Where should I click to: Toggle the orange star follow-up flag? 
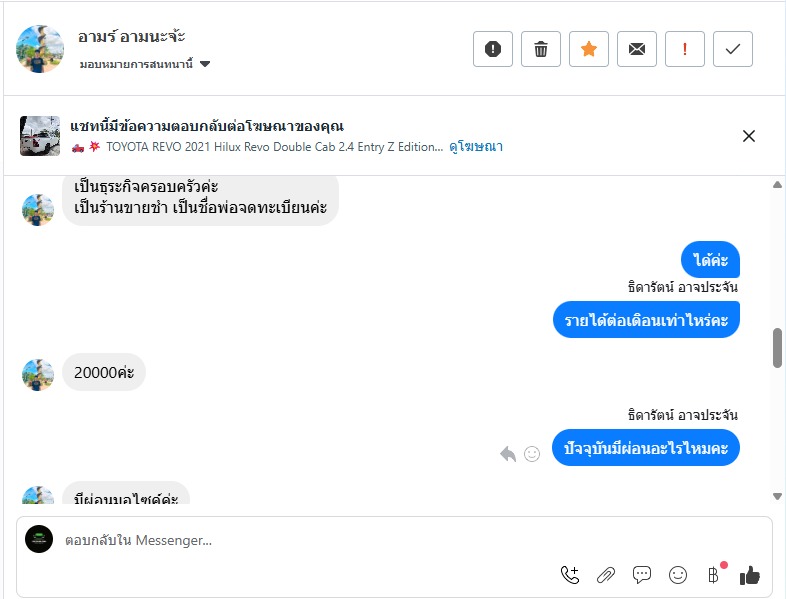(x=589, y=49)
